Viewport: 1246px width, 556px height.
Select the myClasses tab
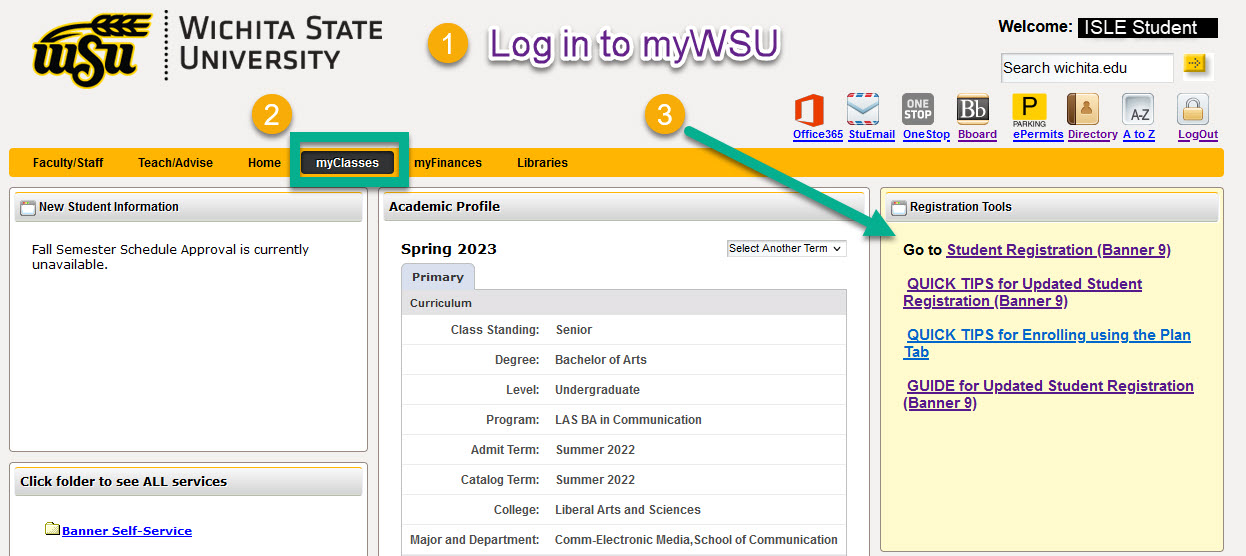[x=348, y=163]
